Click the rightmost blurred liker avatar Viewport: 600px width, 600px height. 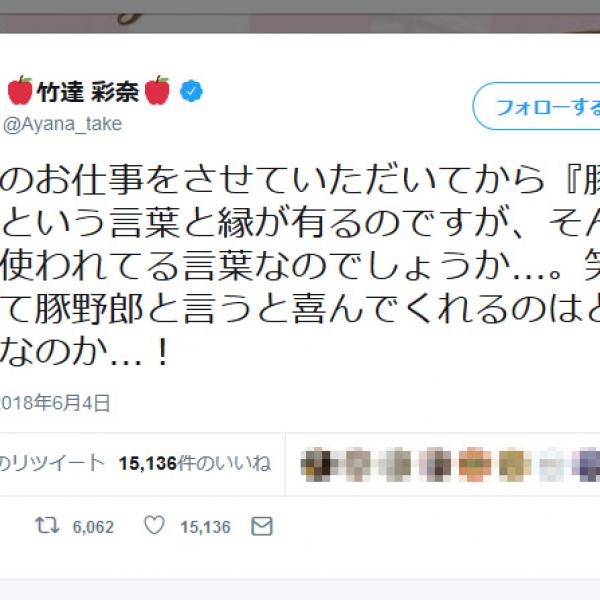click(x=586, y=464)
